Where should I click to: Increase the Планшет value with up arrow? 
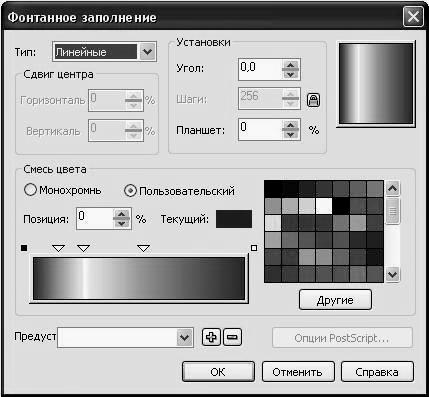pos(290,125)
